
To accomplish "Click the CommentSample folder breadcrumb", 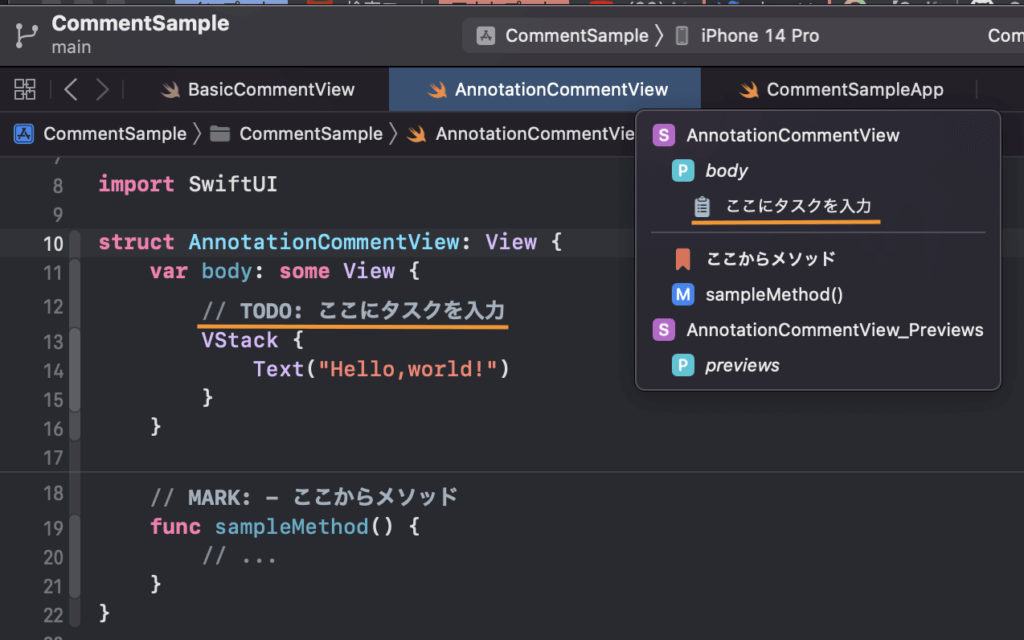I will pos(311,134).
